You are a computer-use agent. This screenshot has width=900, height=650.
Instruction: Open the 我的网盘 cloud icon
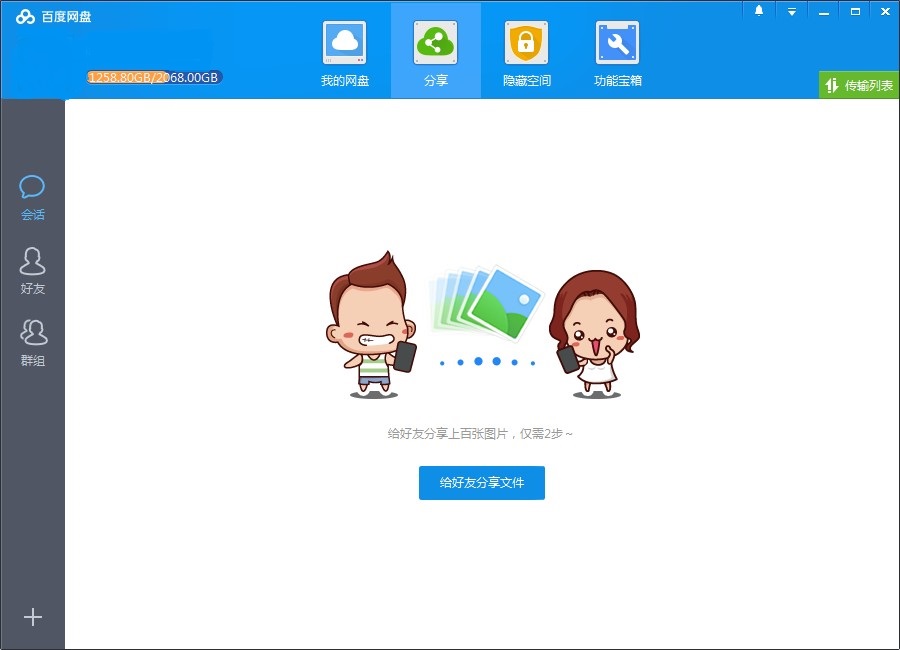point(345,42)
